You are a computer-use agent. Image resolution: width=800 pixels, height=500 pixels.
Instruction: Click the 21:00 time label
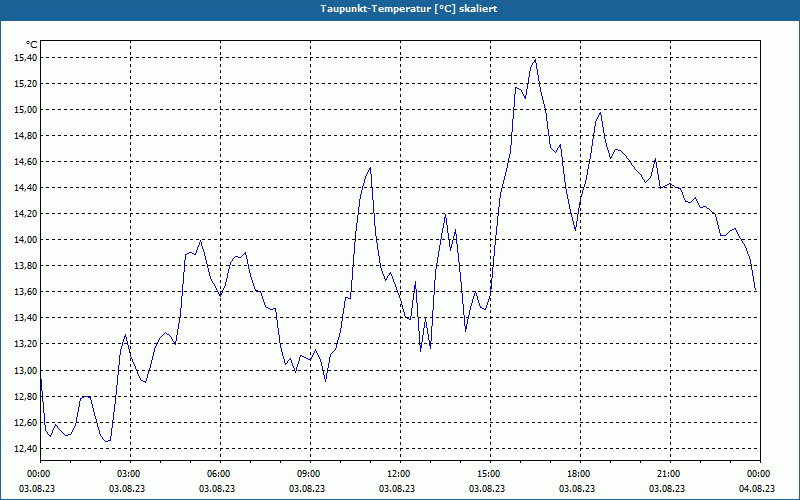point(670,474)
